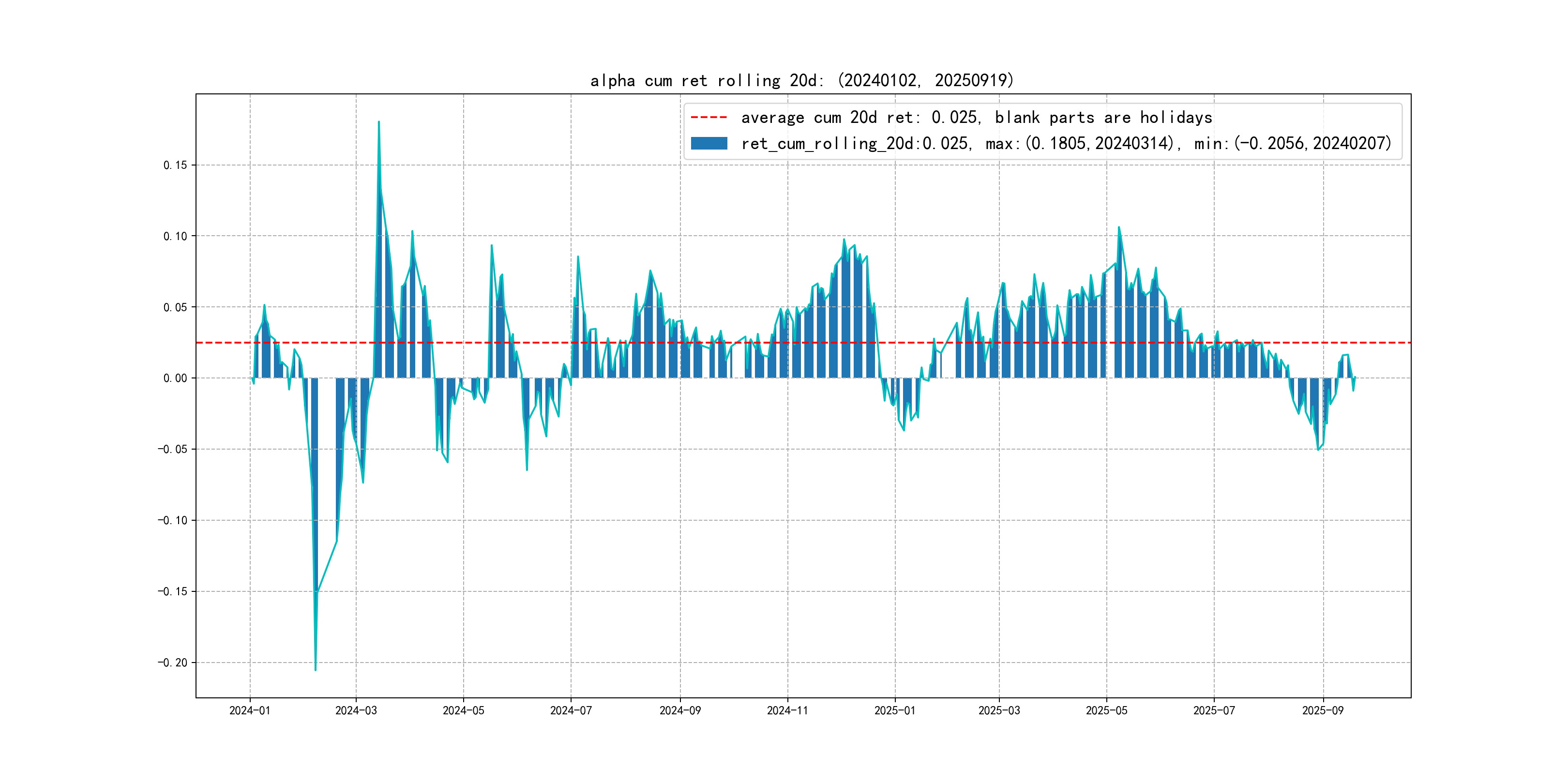
Task: Click the blue legend bar swatch
Action: pyautogui.click(x=709, y=144)
